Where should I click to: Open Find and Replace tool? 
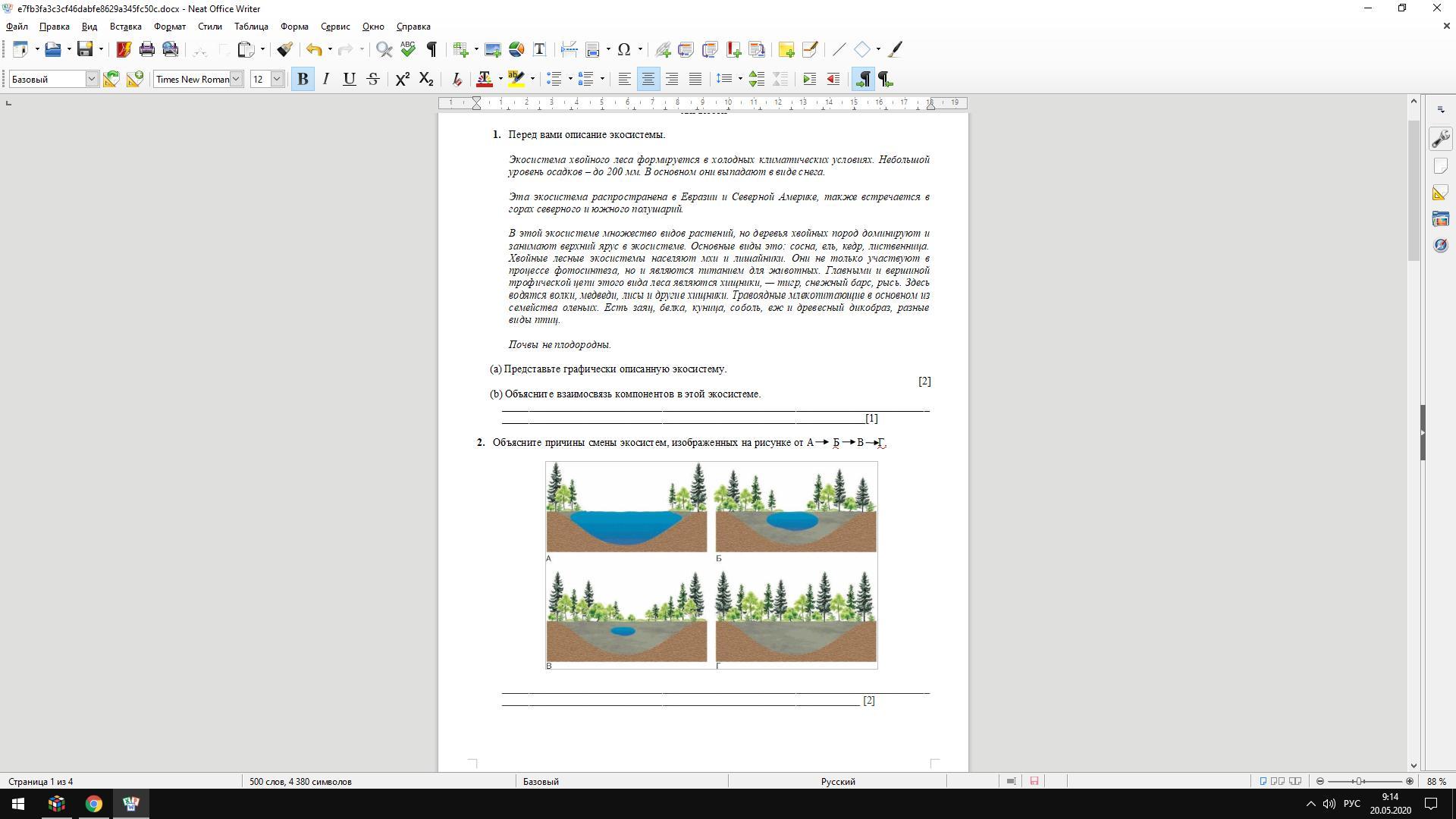click(384, 50)
